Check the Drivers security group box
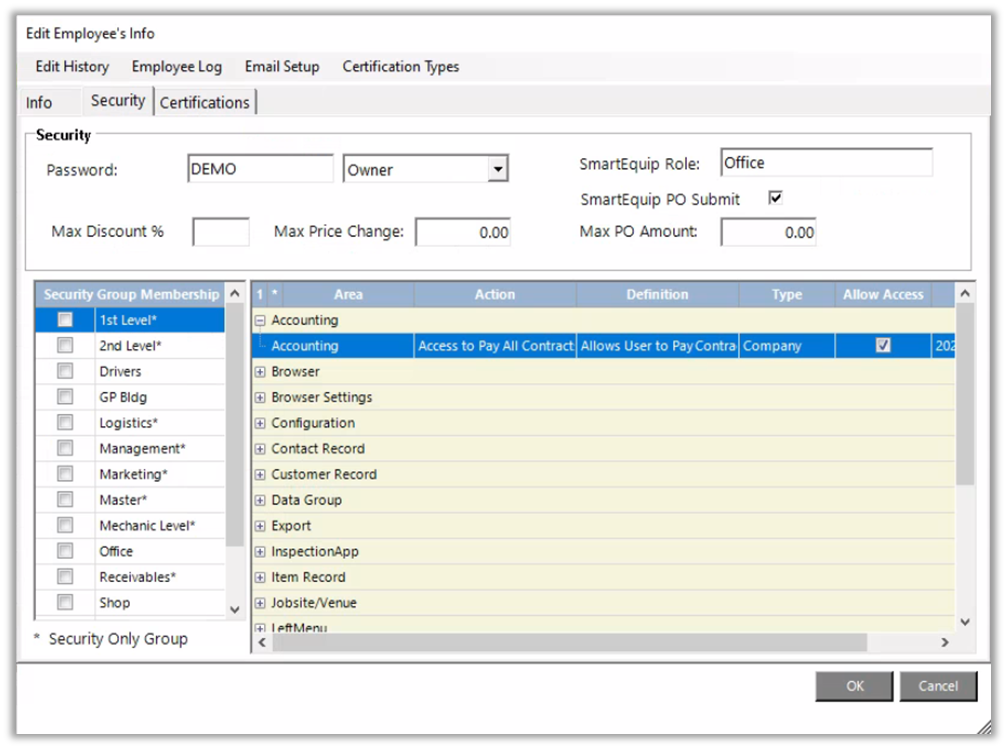 pyautogui.click(x=65, y=372)
